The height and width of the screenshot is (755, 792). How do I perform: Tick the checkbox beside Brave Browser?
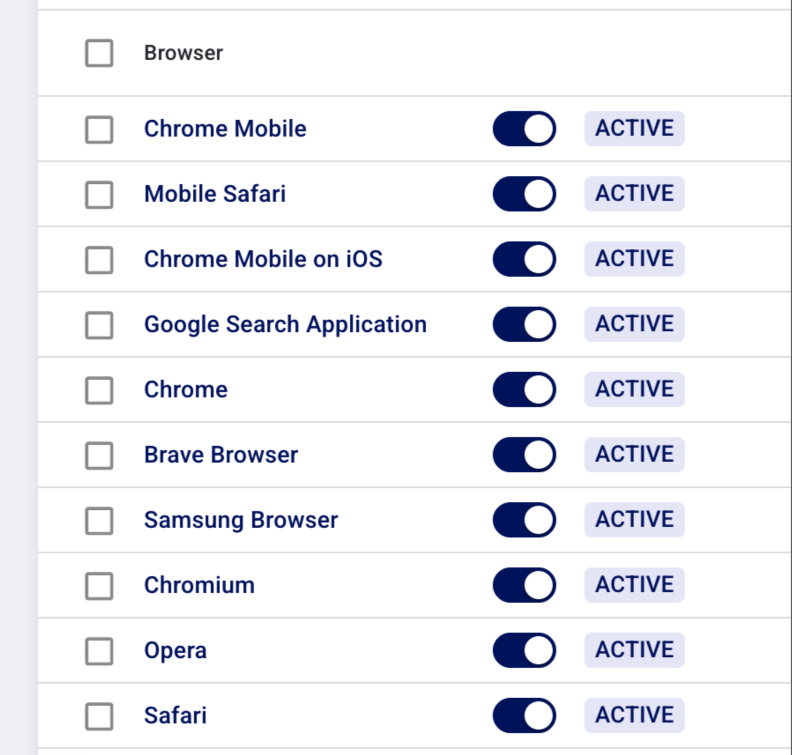tap(99, 455)
